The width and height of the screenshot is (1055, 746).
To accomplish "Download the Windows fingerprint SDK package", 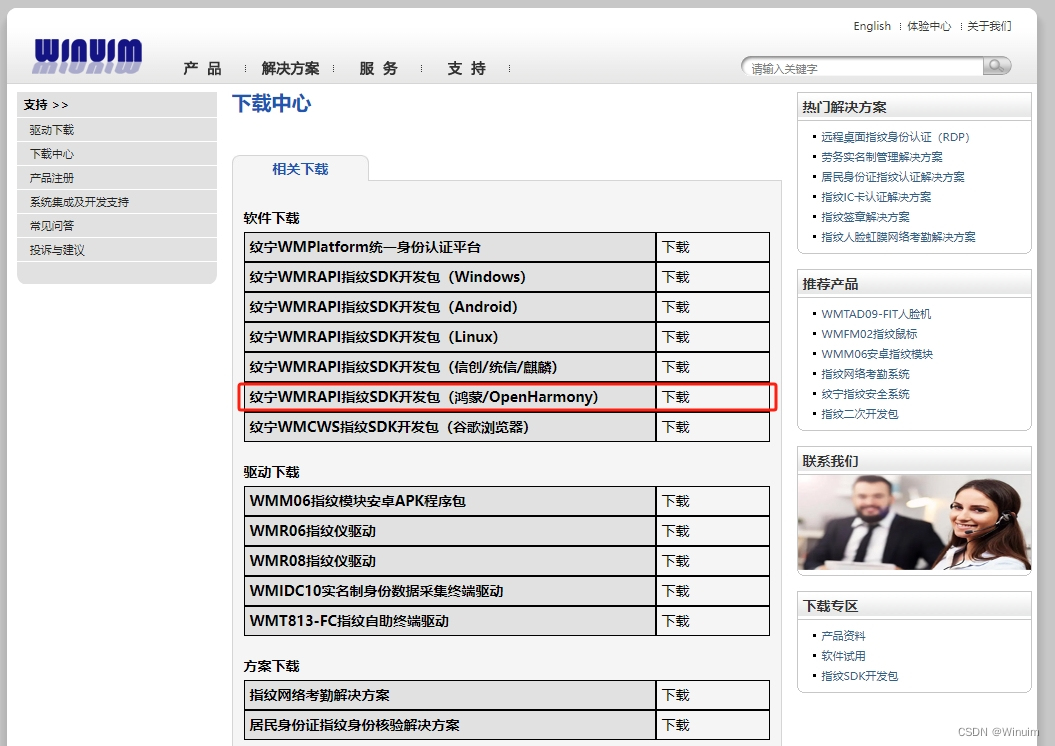I will [x=676, y=277].
